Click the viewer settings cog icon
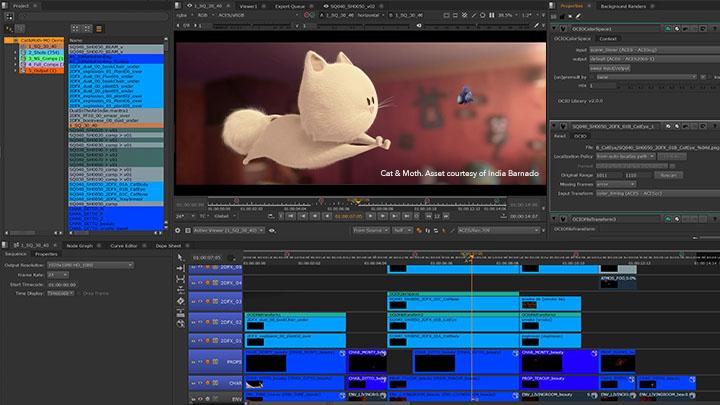The height and width of the screenshot is (405, 720). pyautogui.click(x=178, y=230)
